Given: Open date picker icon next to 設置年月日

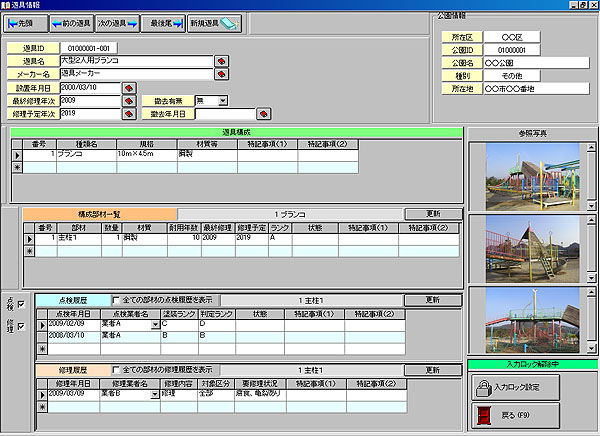Looking at the screenshot, I should (129, 88).
